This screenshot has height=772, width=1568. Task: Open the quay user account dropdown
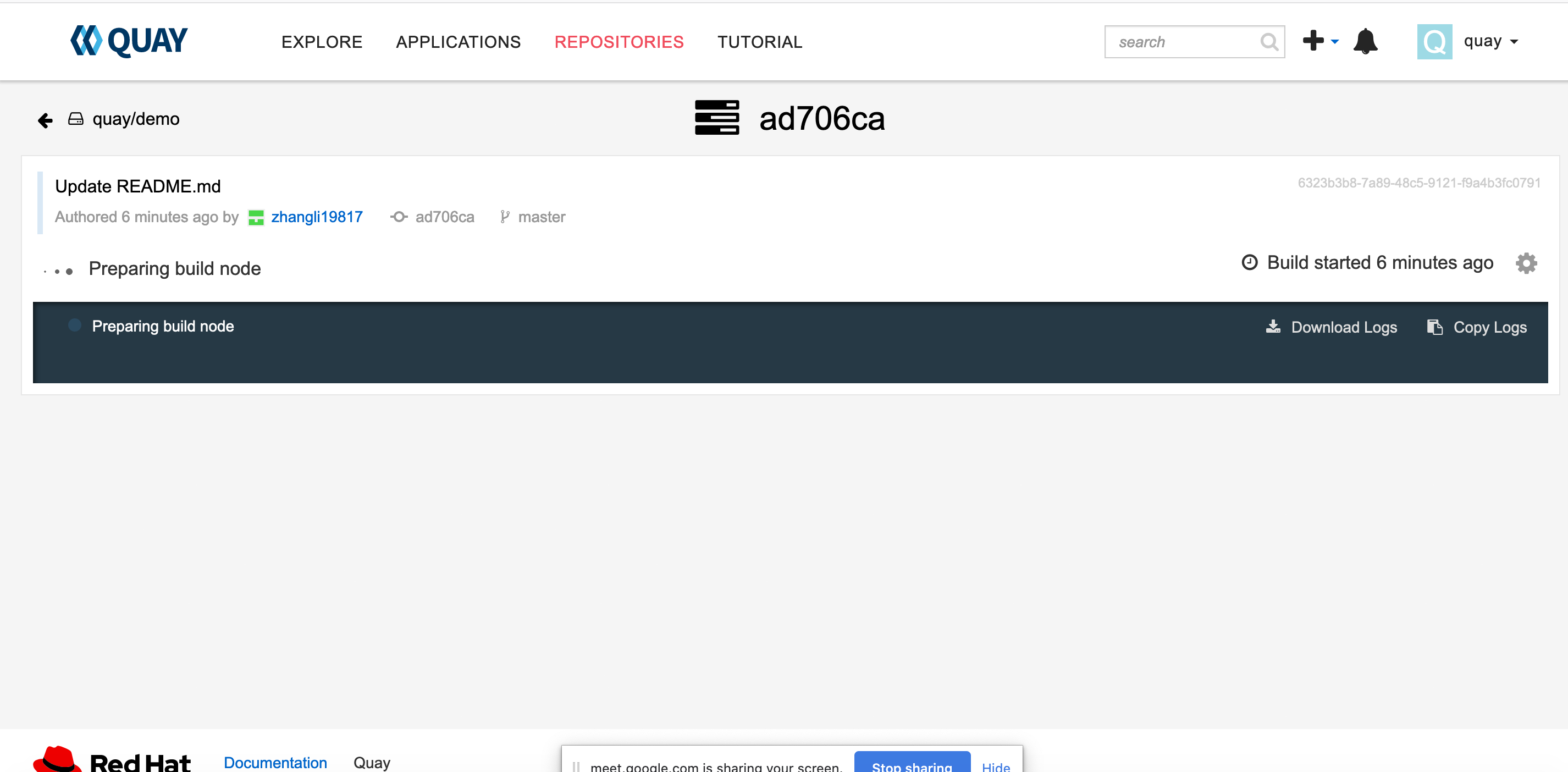point(1490,41)
